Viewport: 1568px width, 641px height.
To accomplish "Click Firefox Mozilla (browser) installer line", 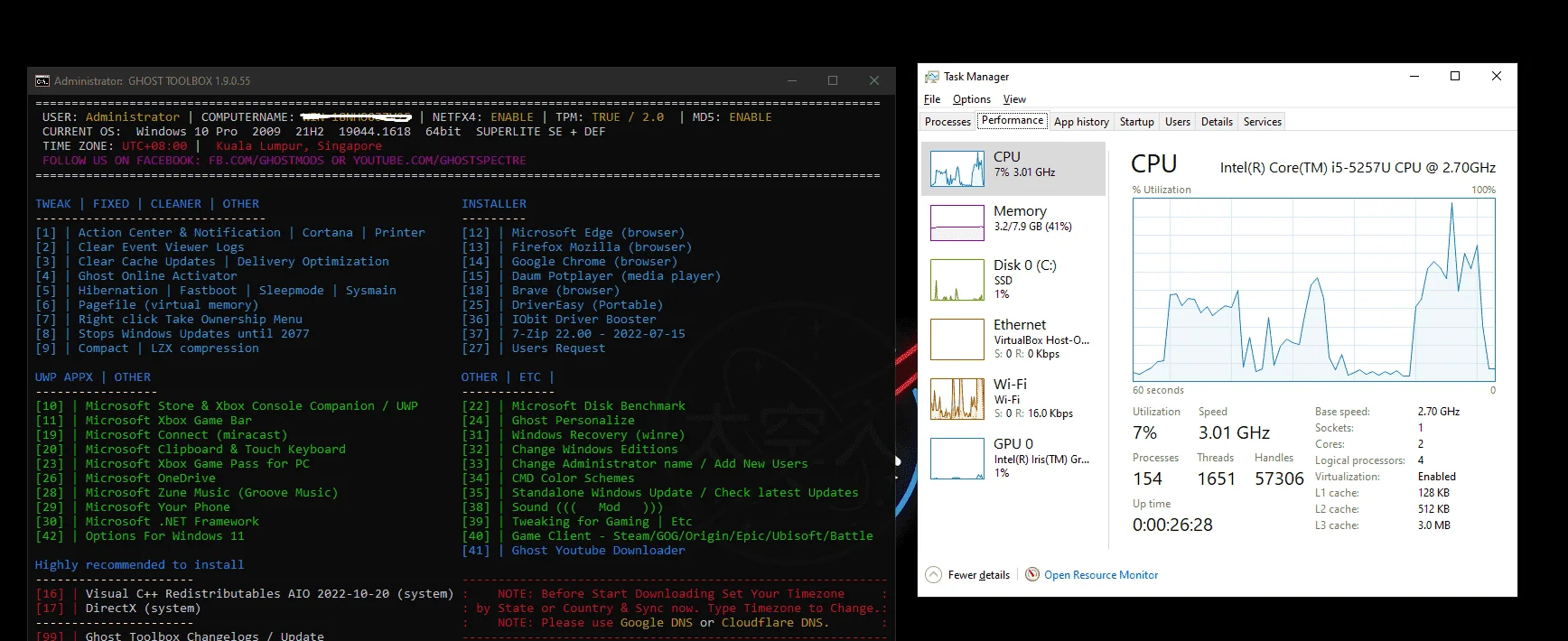I will pos(577,246).
